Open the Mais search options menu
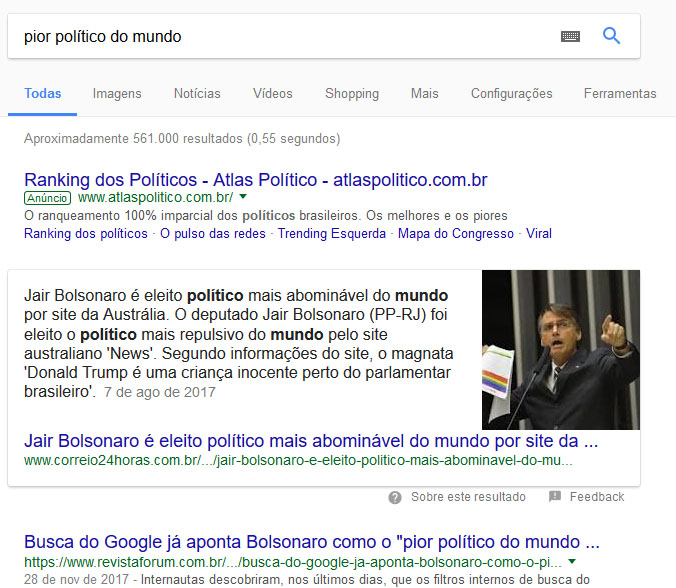 (x=424, y=94)
